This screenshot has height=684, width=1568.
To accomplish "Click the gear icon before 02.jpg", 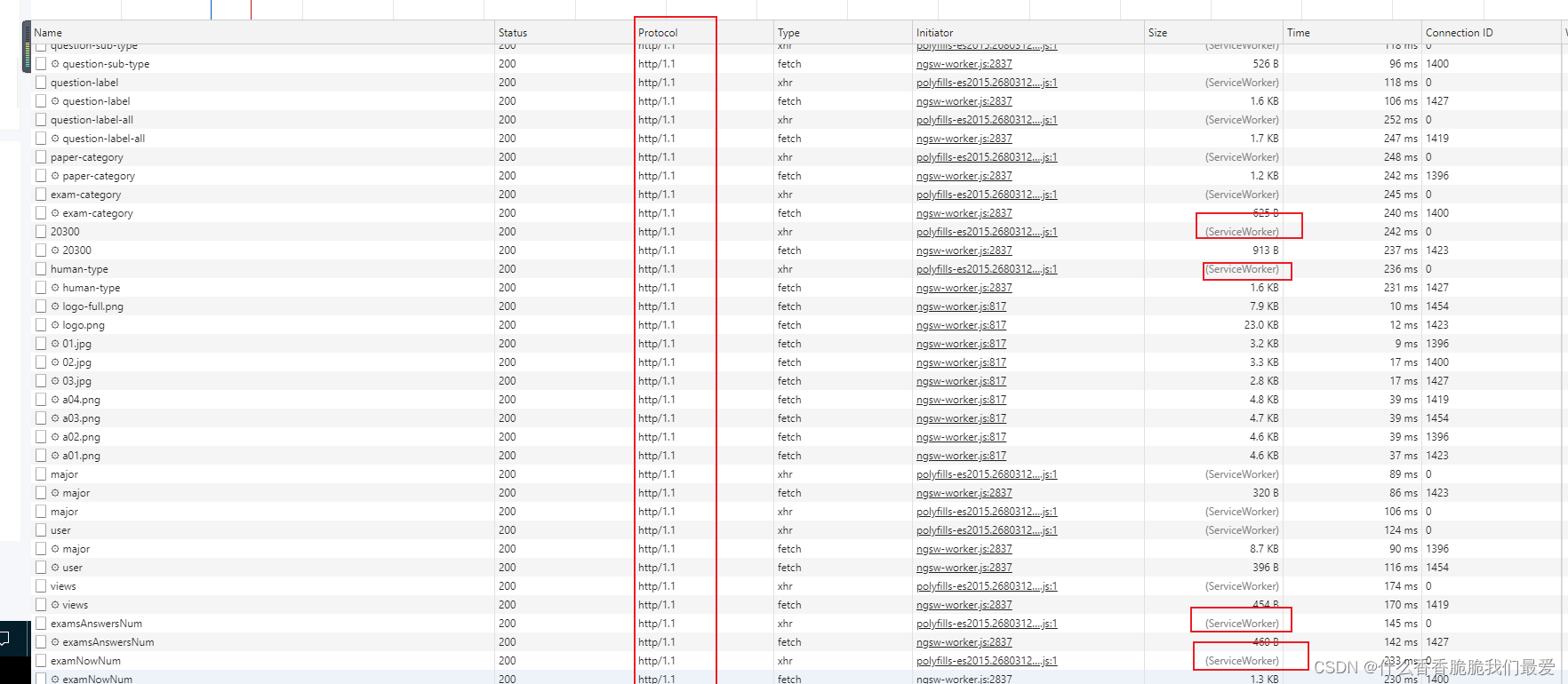I will pyautogui.click(x=55, y=362).
